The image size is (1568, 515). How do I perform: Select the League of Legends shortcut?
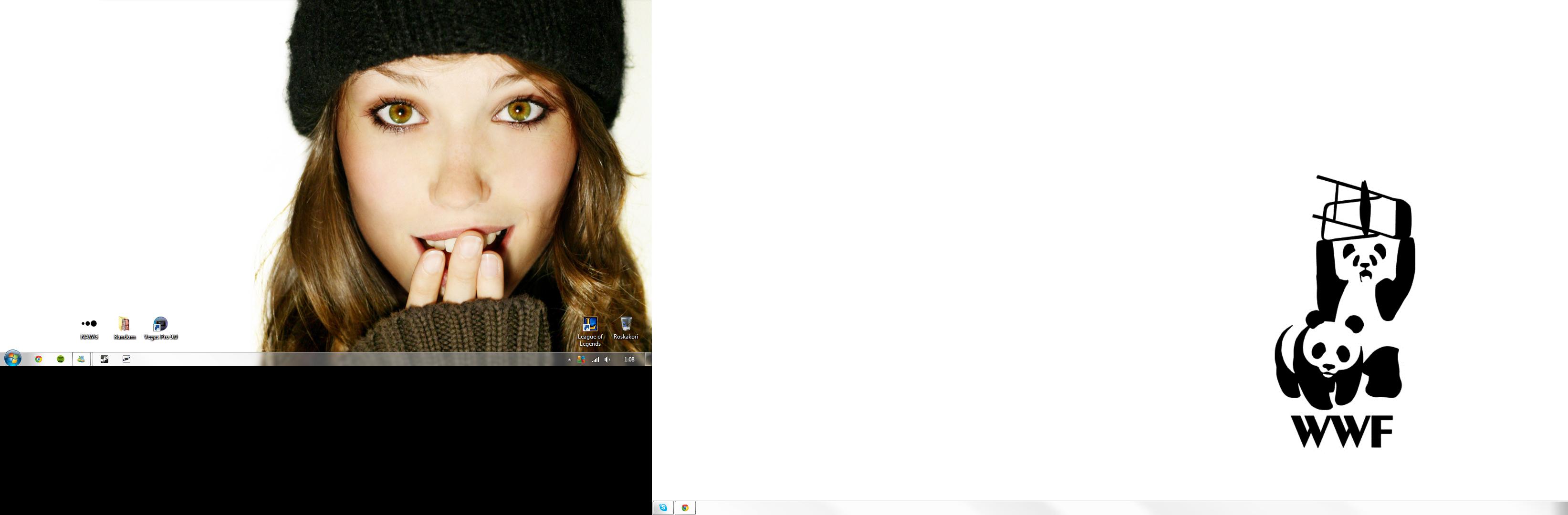click(590, 331)
